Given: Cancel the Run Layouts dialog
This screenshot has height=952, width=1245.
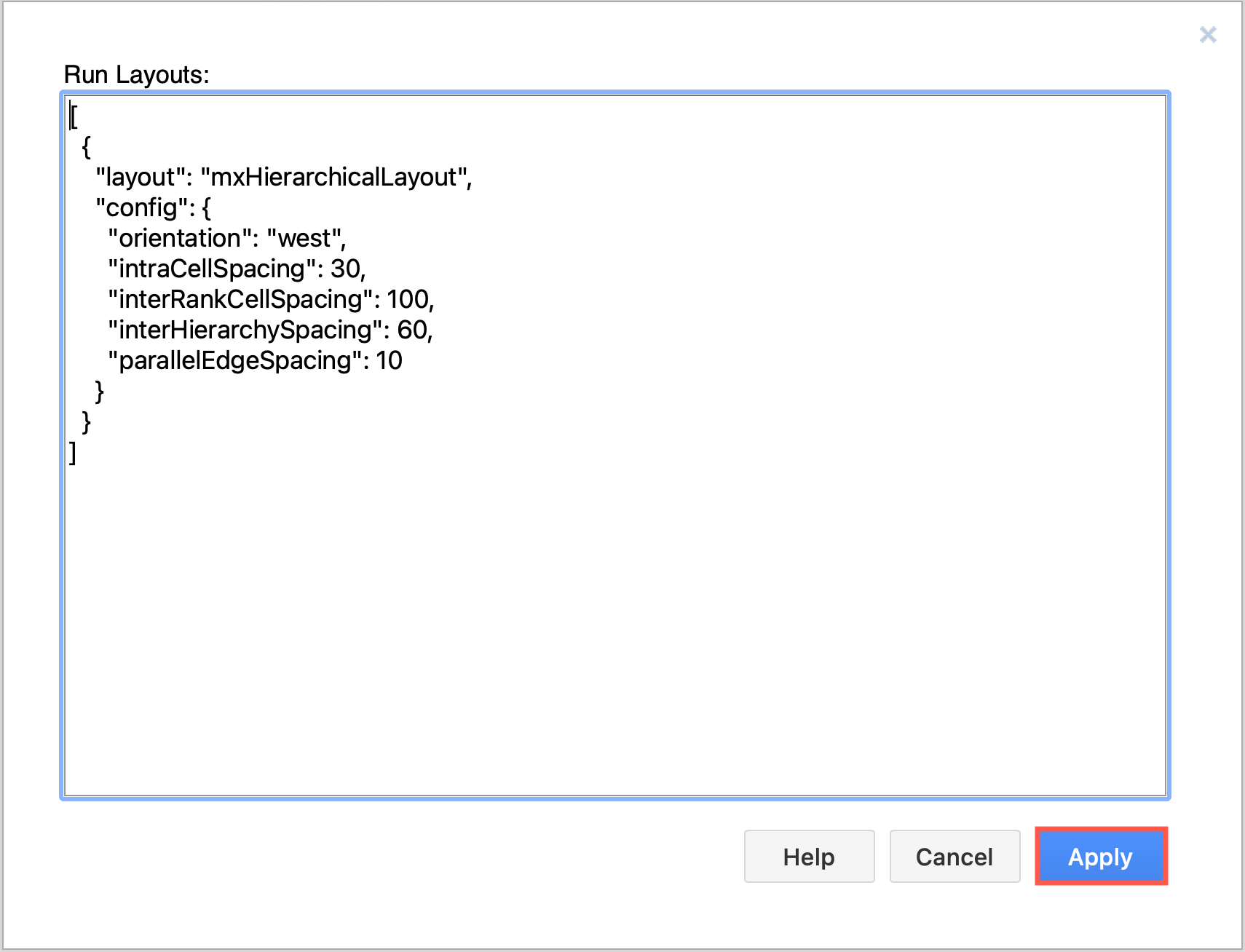Looking at the screenshot, I should tap(954, 857).
